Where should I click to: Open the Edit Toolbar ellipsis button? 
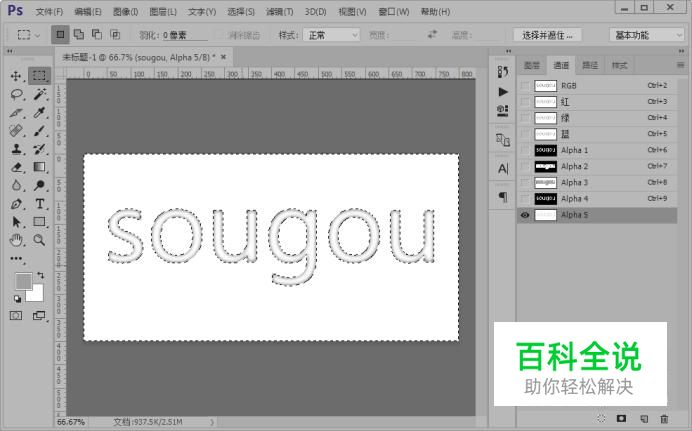click(x=16, y=259)
